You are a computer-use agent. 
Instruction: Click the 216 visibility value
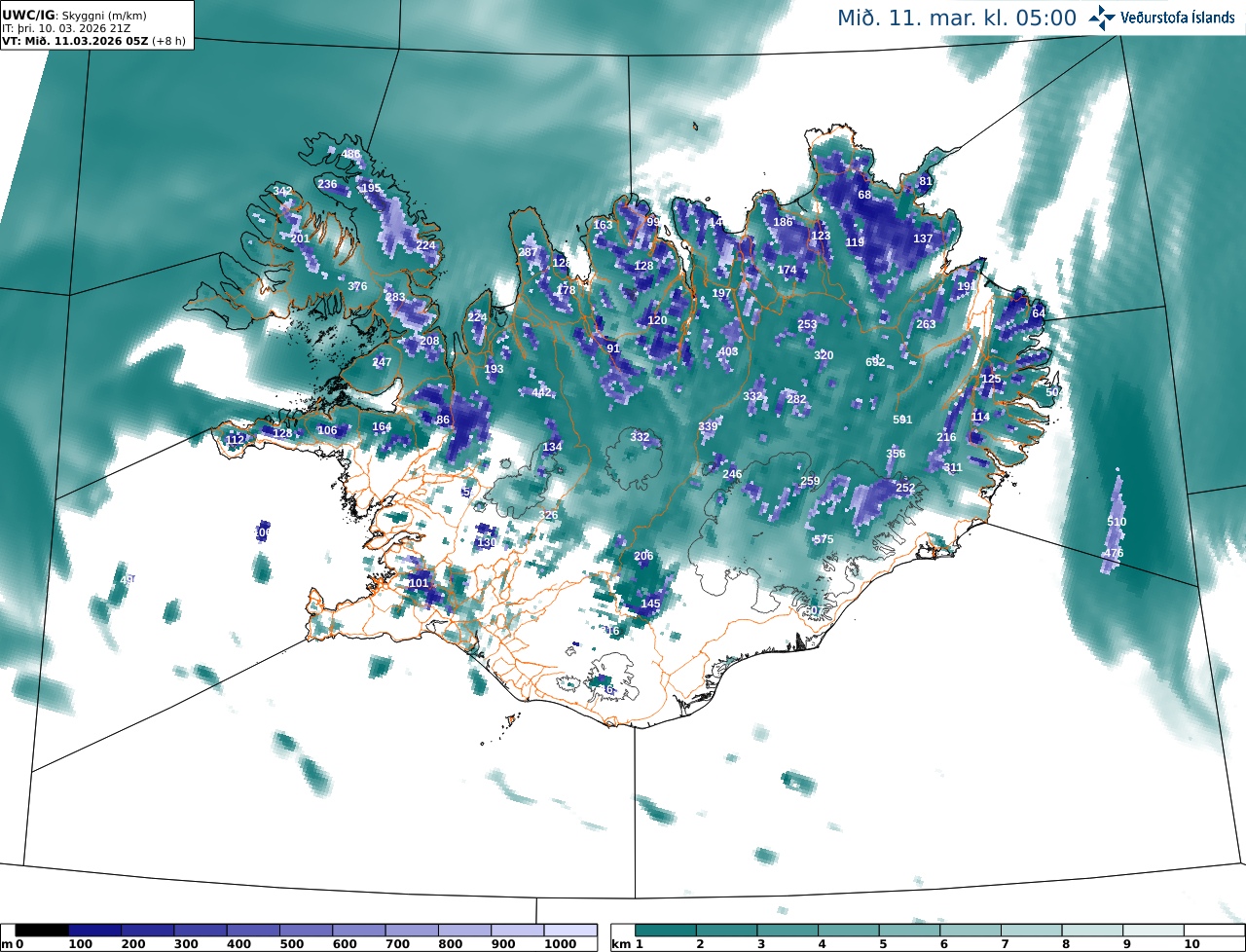tap(946, 437)
